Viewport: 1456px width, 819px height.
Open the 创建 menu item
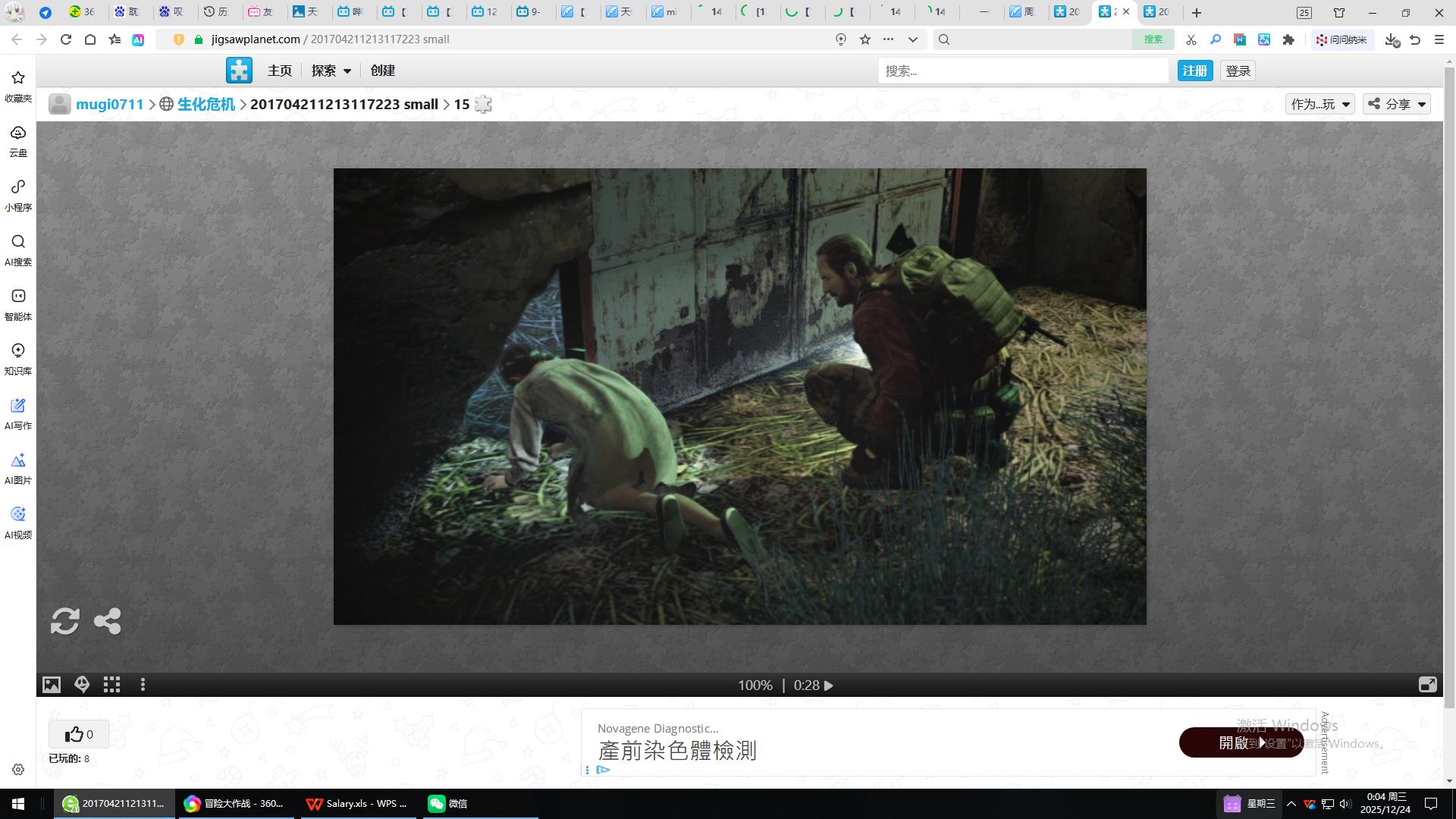point(382,71)
